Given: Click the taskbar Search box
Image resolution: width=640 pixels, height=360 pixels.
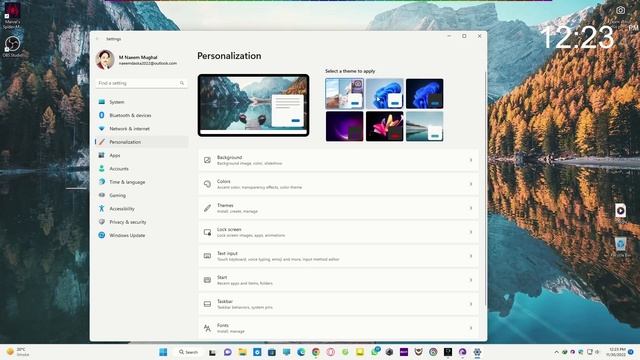Looking at the screenshot, I should tap(189, 352).
